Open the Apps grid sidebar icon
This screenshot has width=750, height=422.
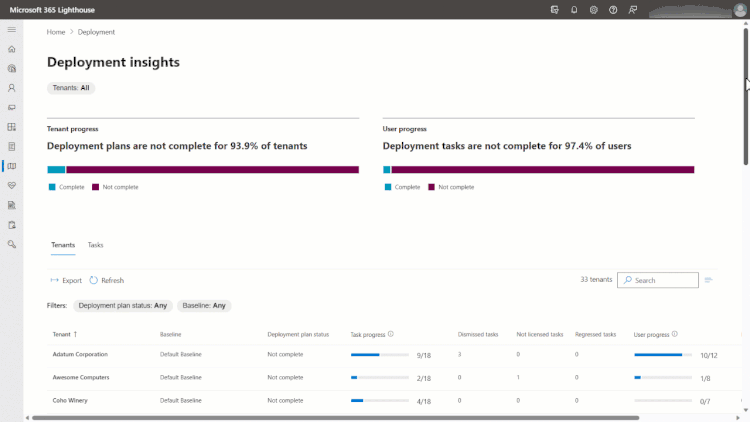pos(11,127)
